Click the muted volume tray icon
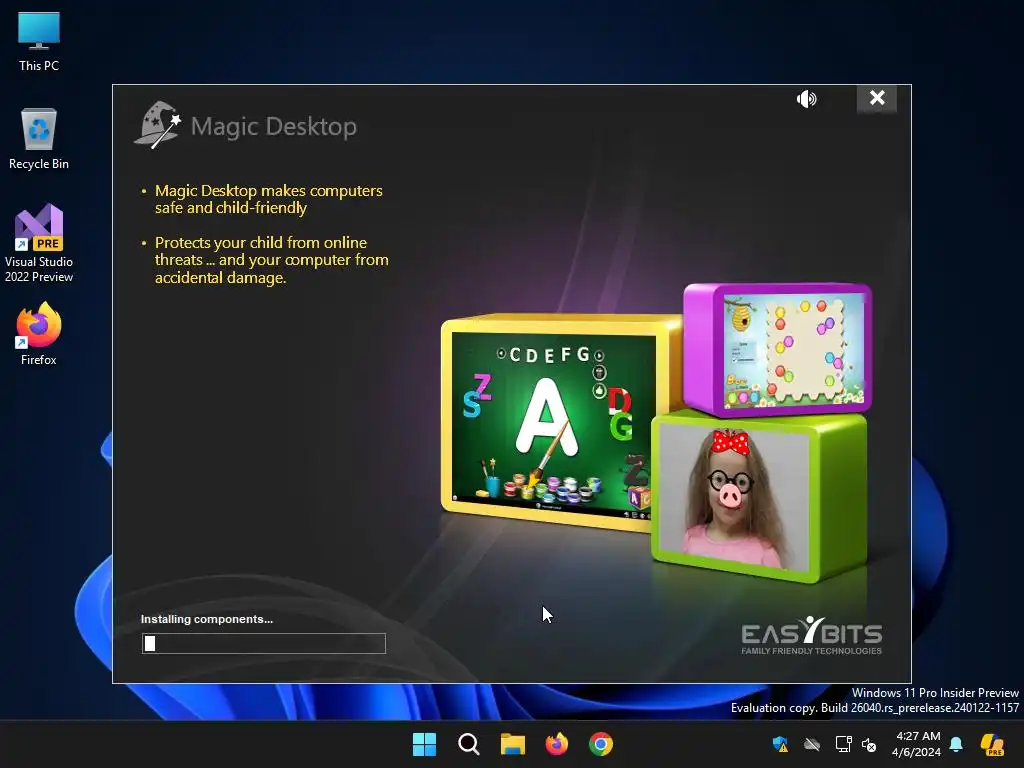This screenshot has height=768, width=1024. [869, 744]
